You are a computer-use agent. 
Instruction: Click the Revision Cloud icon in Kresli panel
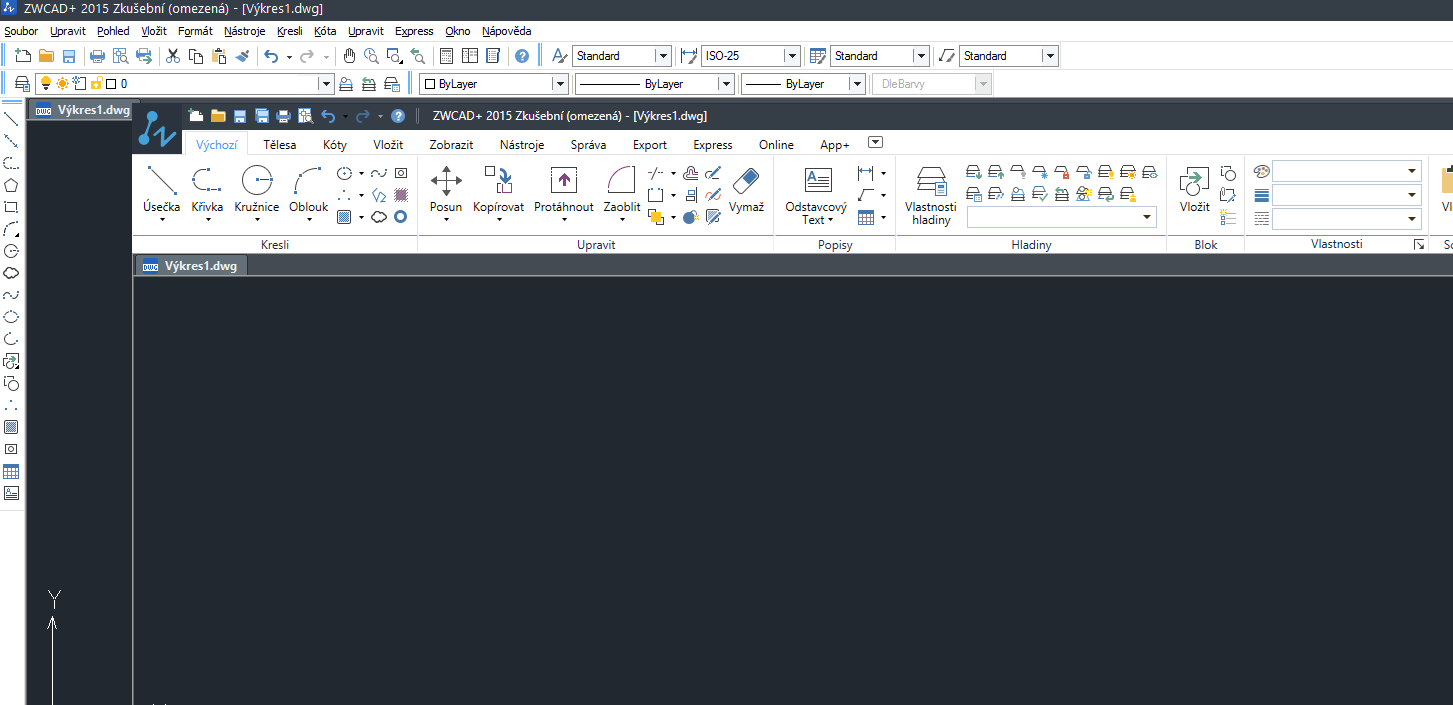[379, 216]
